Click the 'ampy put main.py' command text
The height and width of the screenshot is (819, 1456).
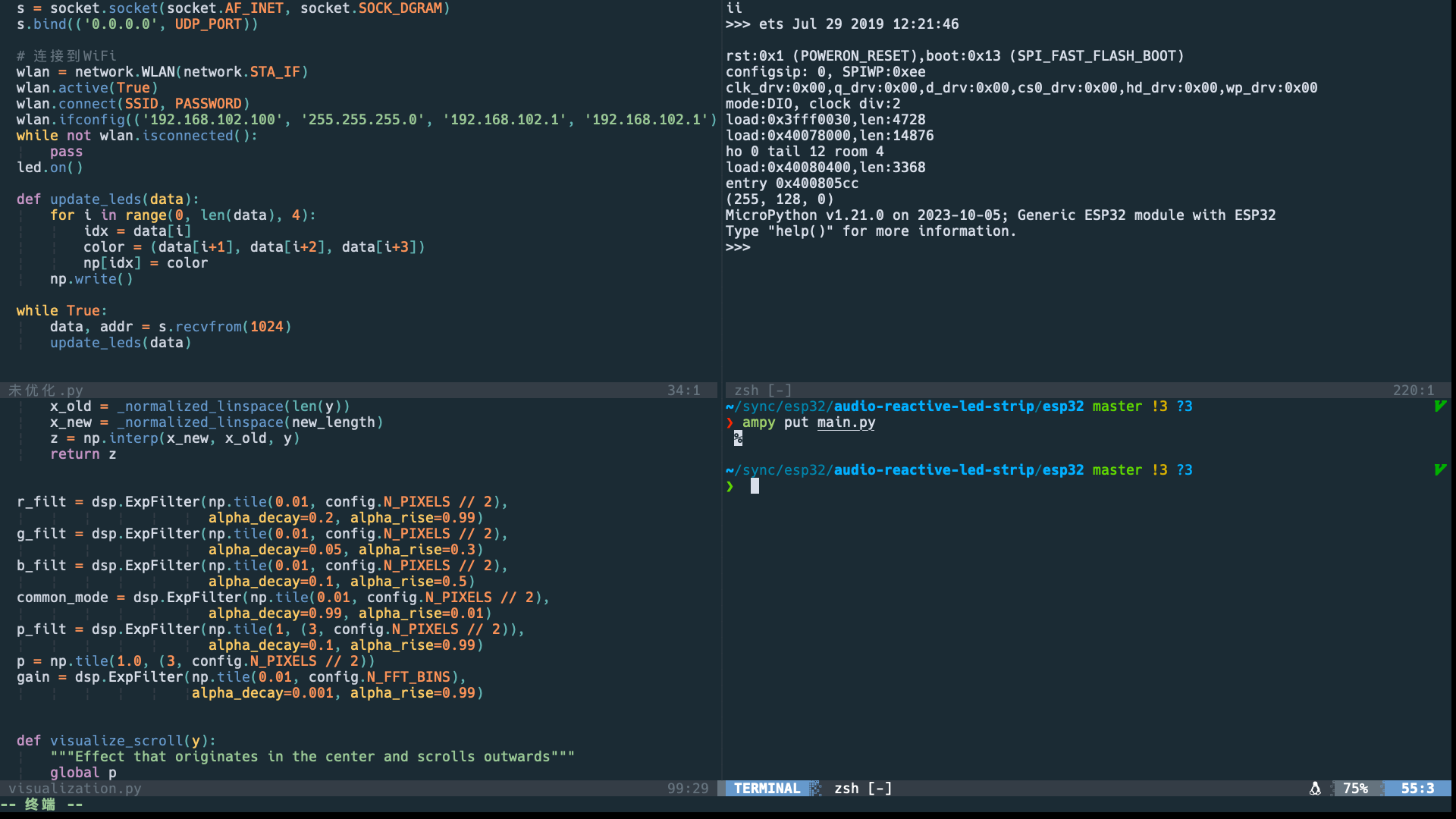click(x=808, y=422)
